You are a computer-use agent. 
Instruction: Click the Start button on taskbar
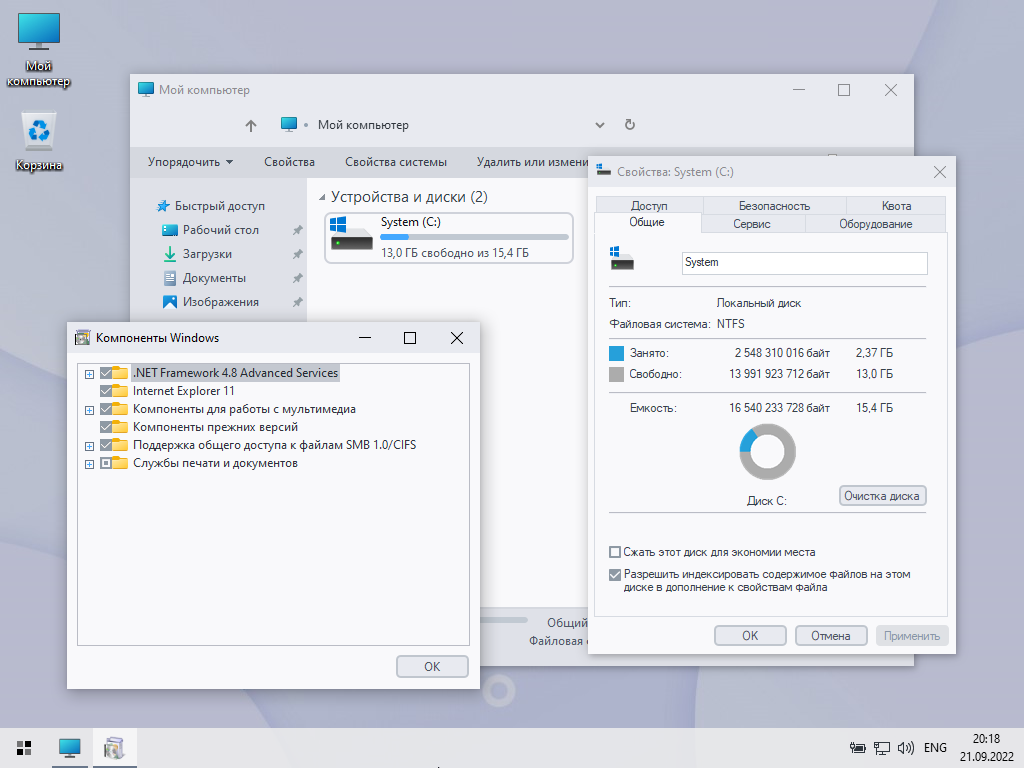tap(24, 747)
